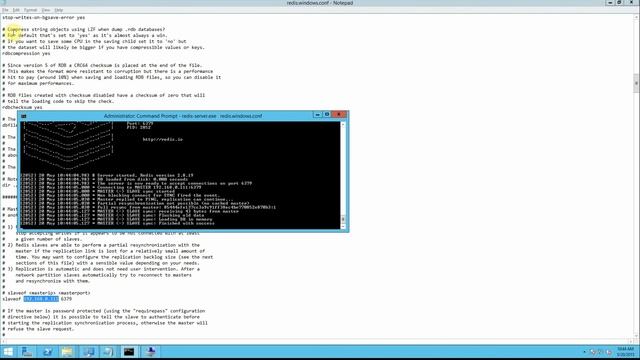Close the Command Prompt window

[x=338, y=115]
